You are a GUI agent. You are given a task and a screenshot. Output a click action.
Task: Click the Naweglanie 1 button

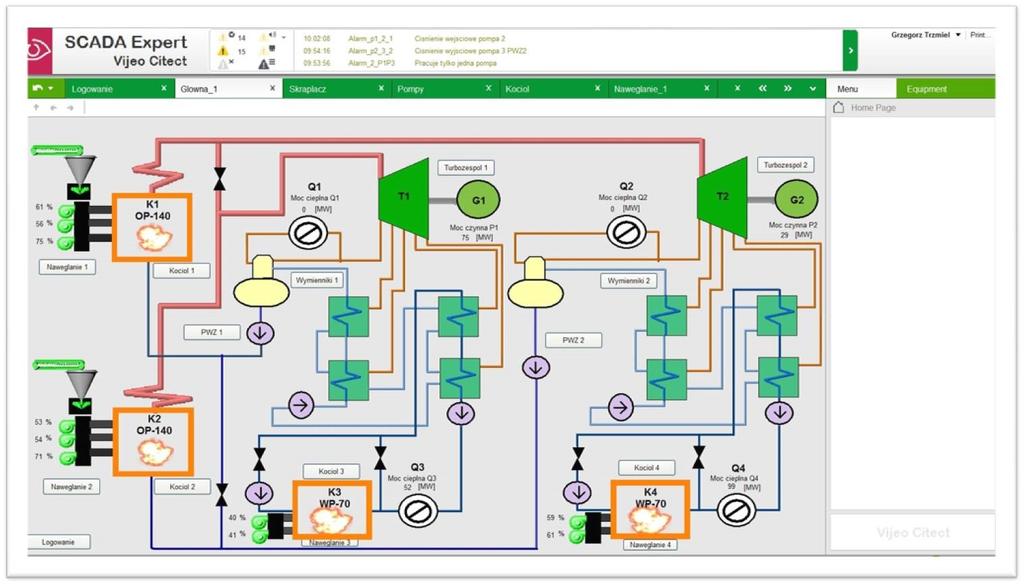(x=67, y=267)
